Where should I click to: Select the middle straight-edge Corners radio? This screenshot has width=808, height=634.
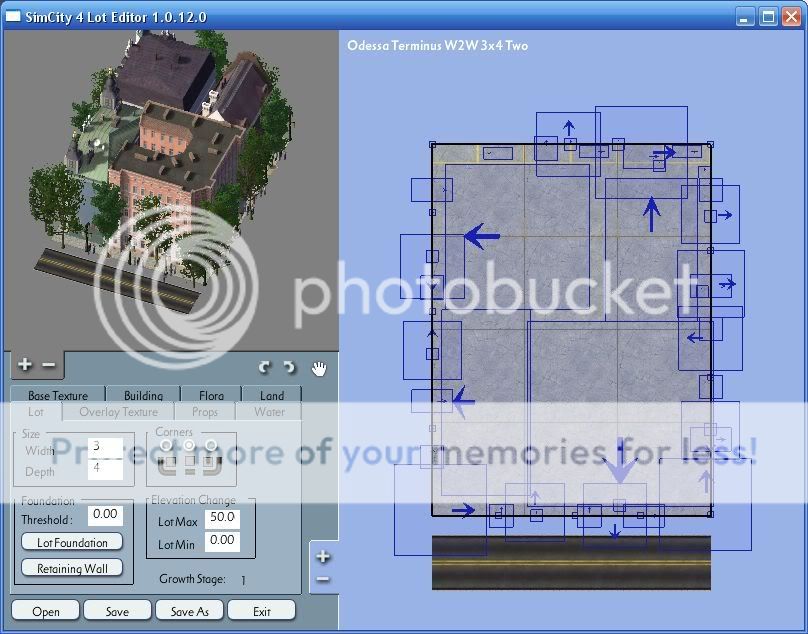pyautogui.click(x=189, y=444)
